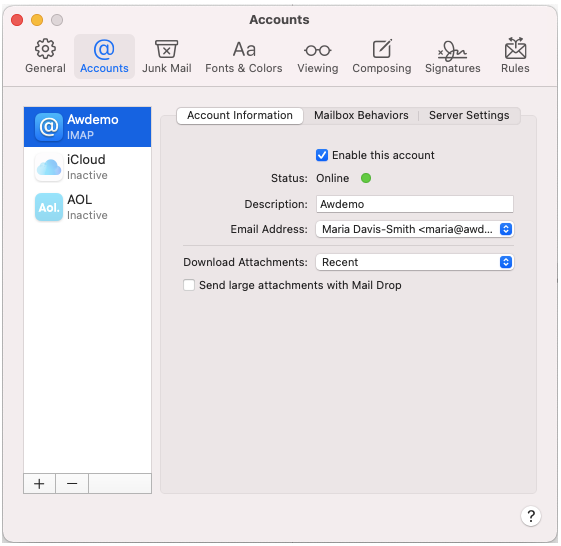Open Fonts & Colors preferences
This screenshot has height=546, width=561.
point(244,56)
